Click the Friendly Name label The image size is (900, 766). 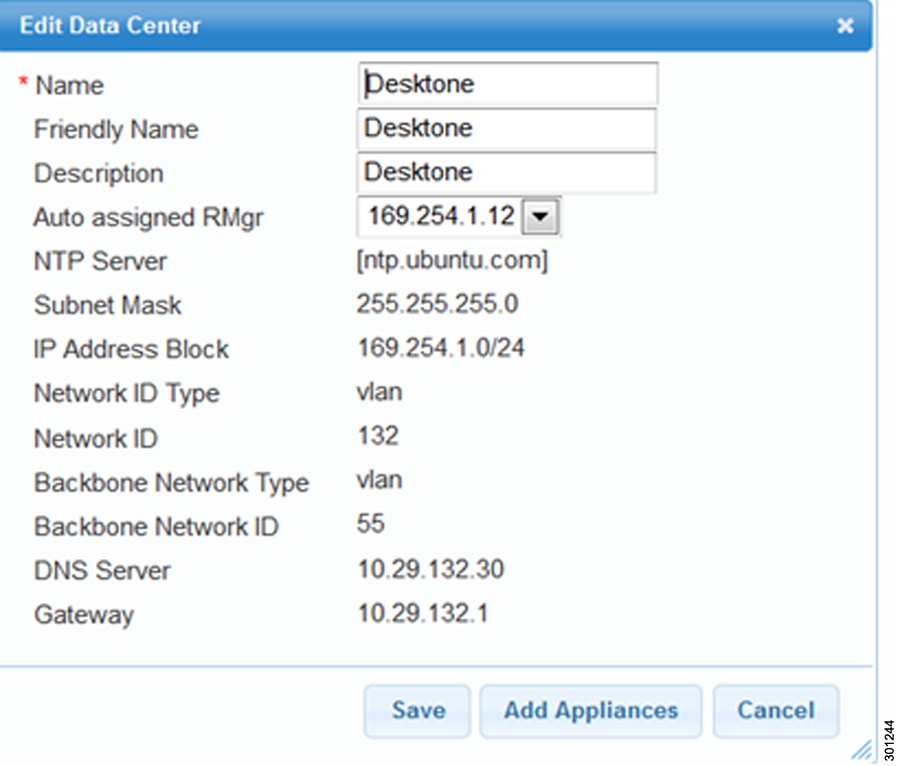(117, 130)
